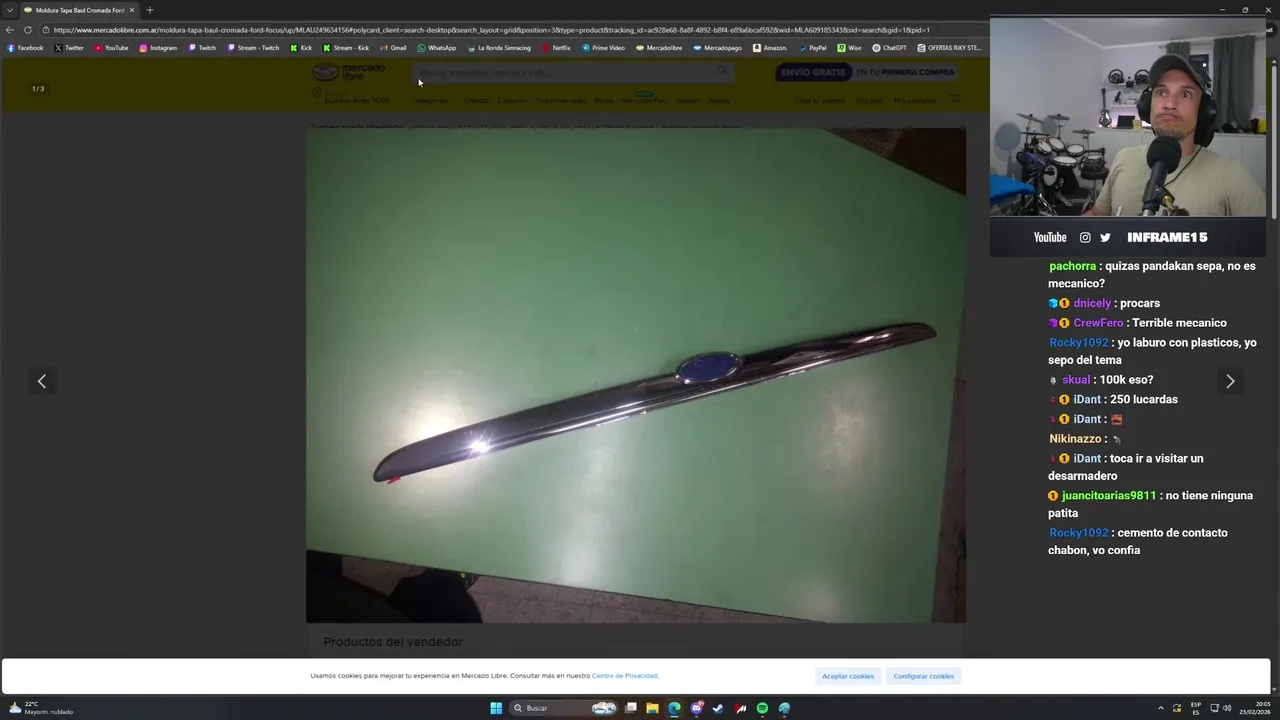Click username CrewFero in chat

[x=1098, y=323]
